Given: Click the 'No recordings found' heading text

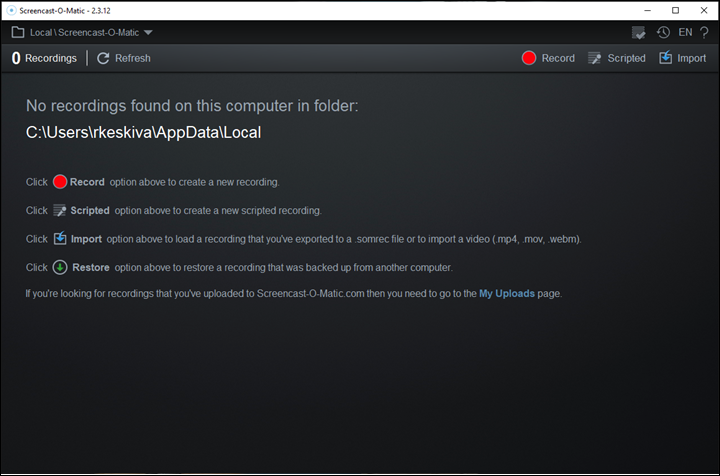Looking at the screenshot, I should (192, 106).
